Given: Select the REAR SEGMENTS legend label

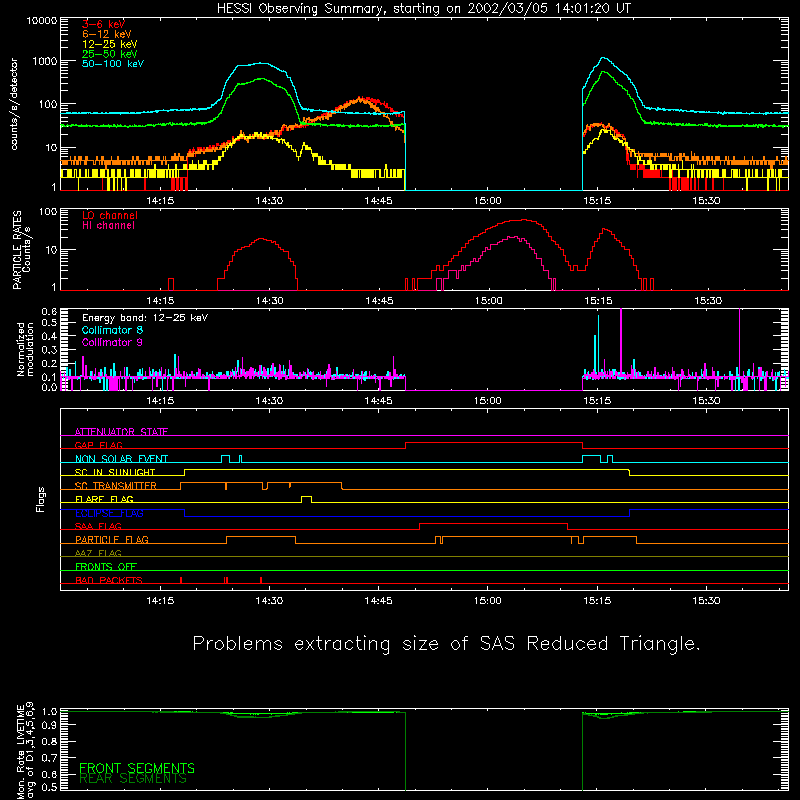Looking at the screenshot, I should (x=133, y=779).
